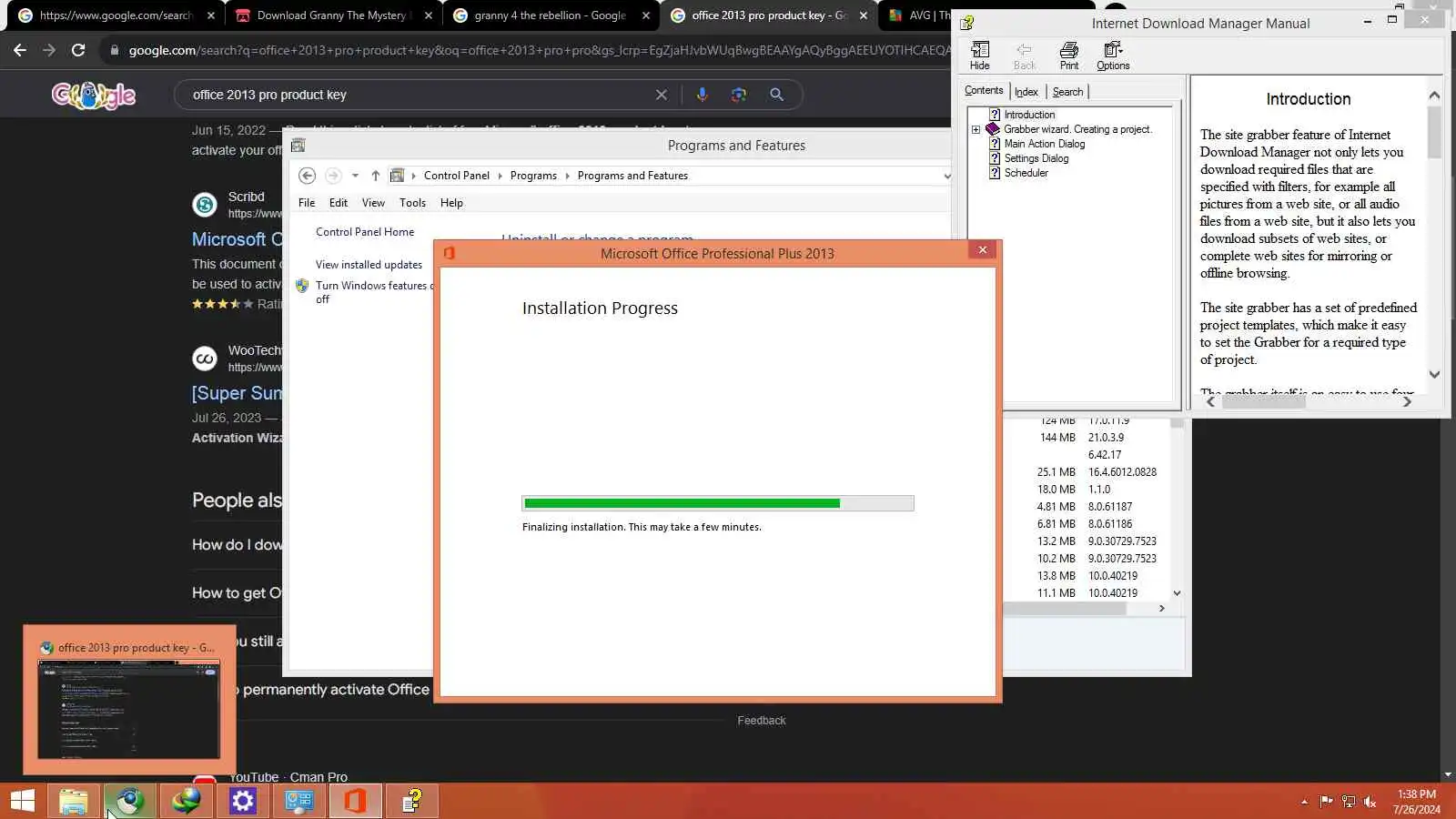Open the Introduction help topic in Contents tree
This screenshot has height=819, width=1456.
pos(1029,115)
